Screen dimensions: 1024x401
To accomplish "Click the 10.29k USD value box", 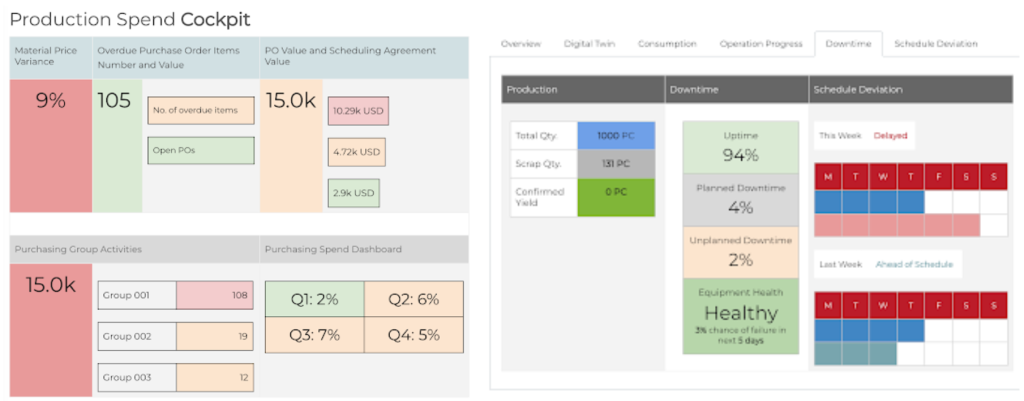I will (x=358, y=111).
